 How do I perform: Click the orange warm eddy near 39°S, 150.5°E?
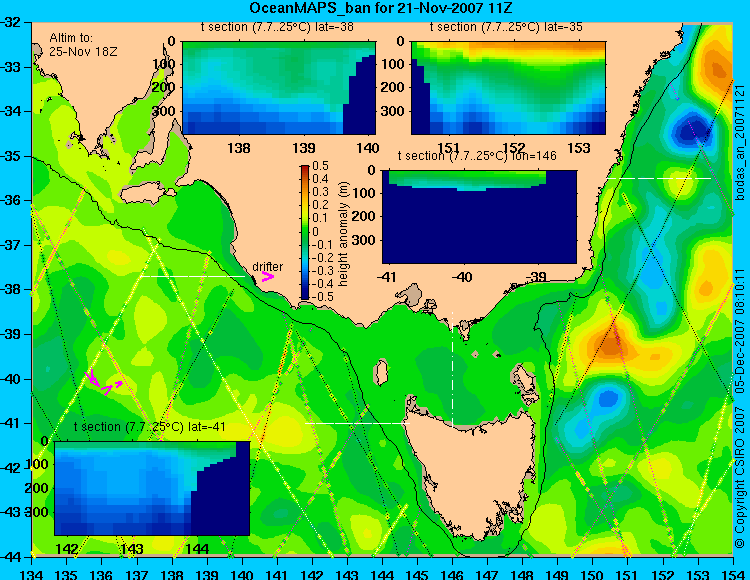[611, 345]
